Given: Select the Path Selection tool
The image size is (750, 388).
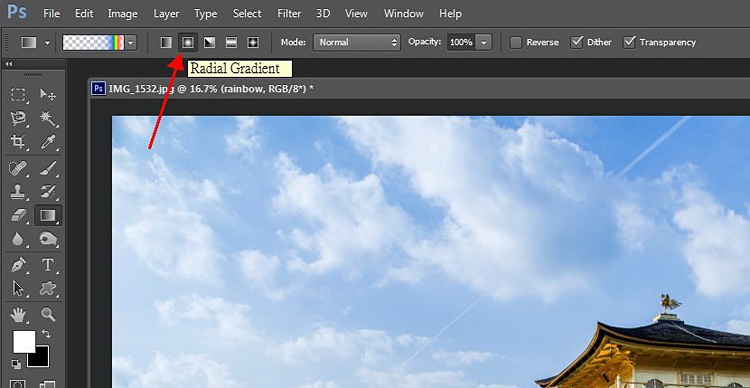Looking at the screenshot, I should point(18,288).
